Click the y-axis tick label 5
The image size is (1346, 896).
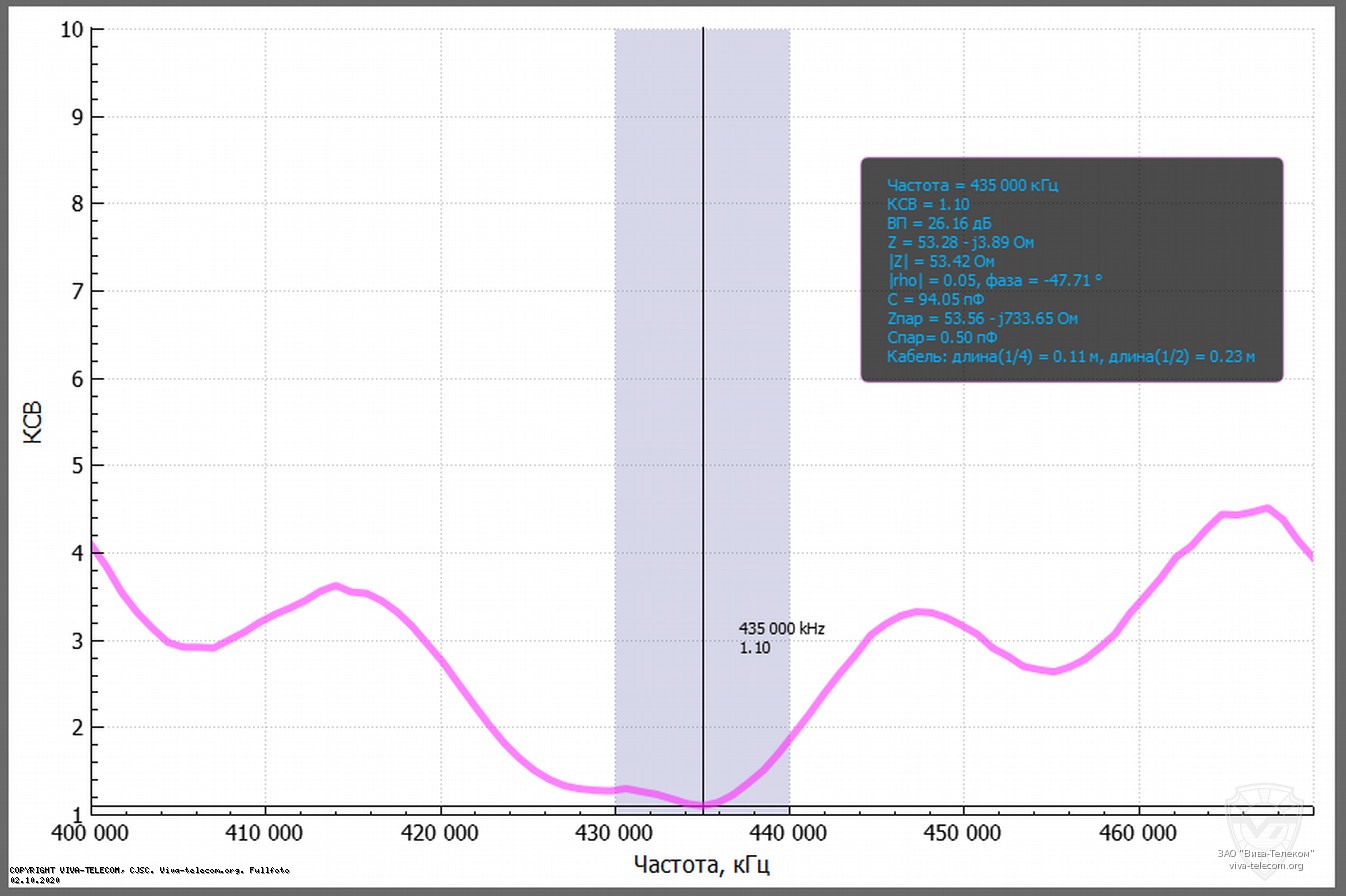pyautogui.click(x=76, y=466)
